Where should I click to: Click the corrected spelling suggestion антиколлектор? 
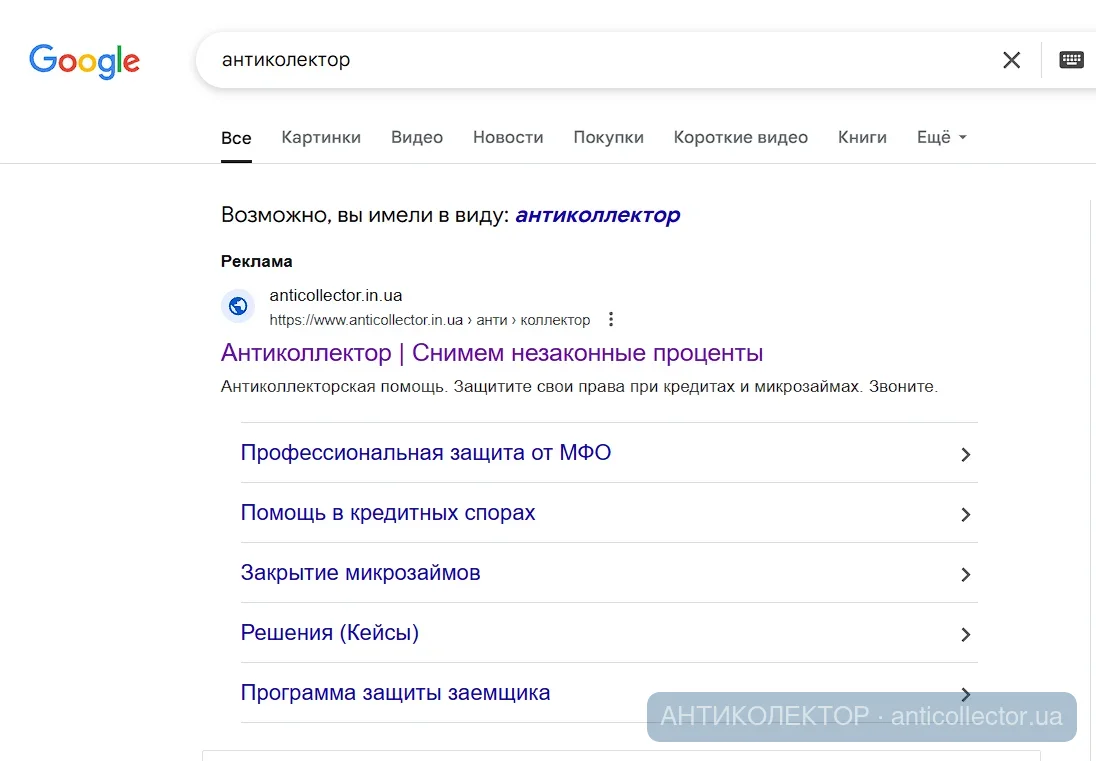(597, 214)
